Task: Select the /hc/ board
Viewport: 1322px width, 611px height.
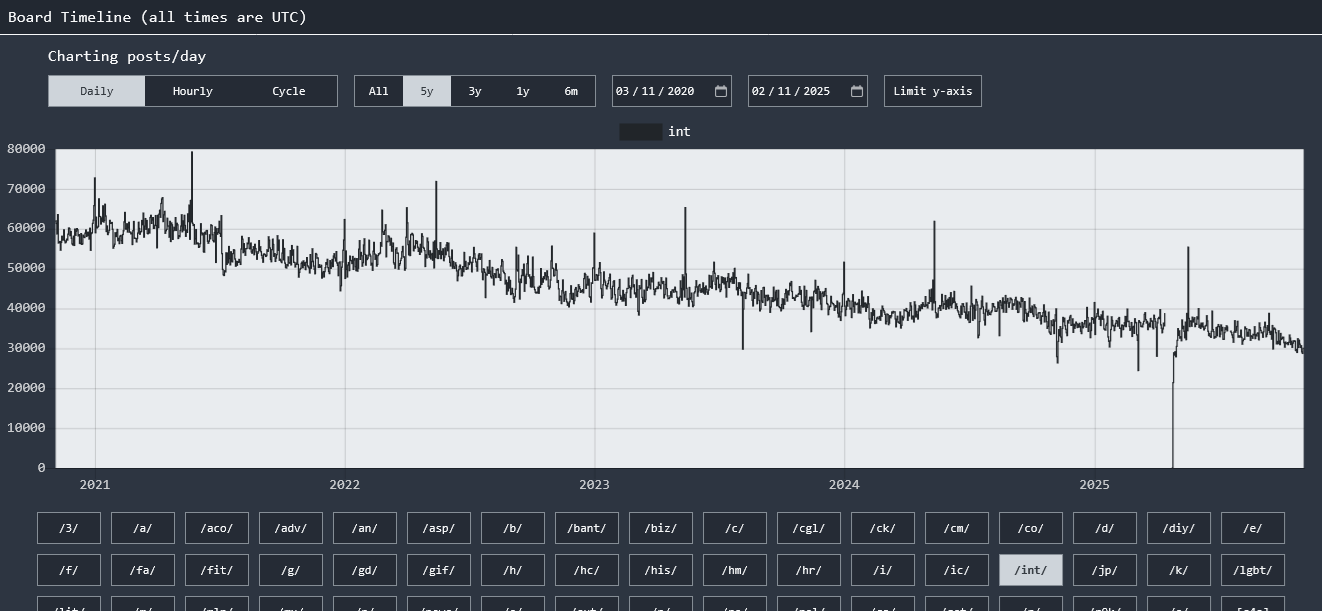Action: coord(587,570)
